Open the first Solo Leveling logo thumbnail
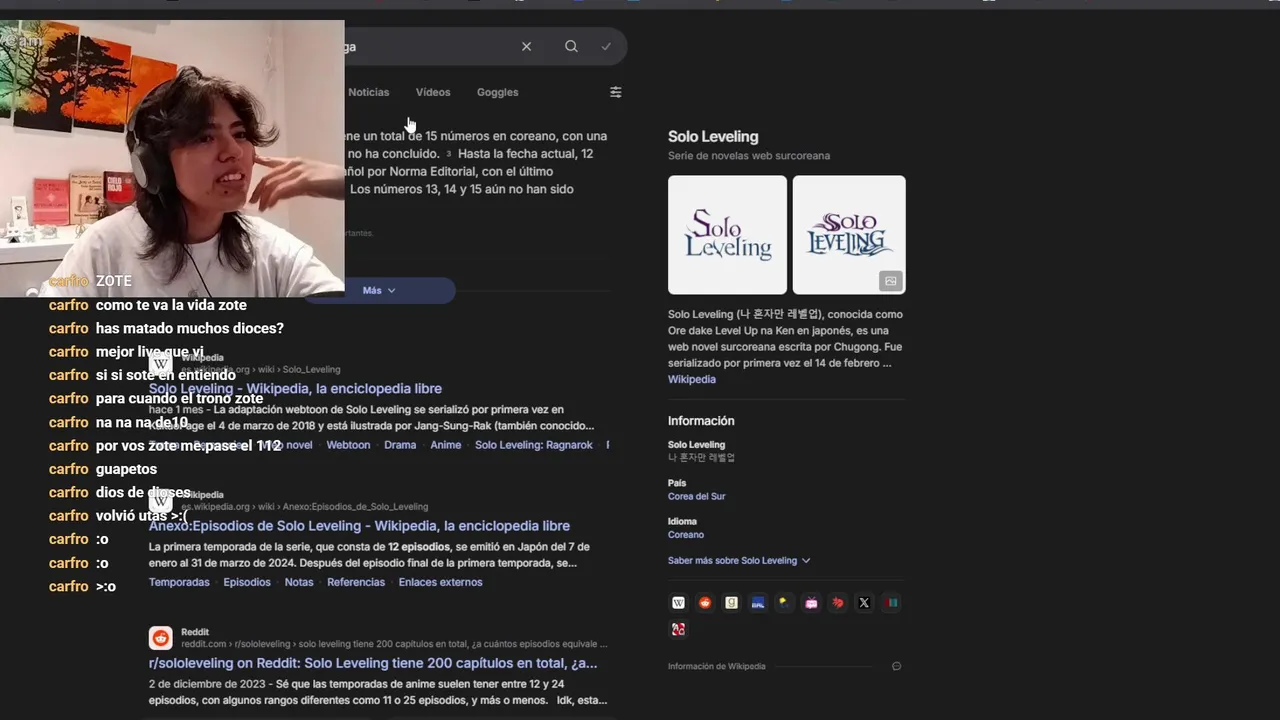Image resolution: width=1280 pixels, height=720 pixels. pos(727,235)
